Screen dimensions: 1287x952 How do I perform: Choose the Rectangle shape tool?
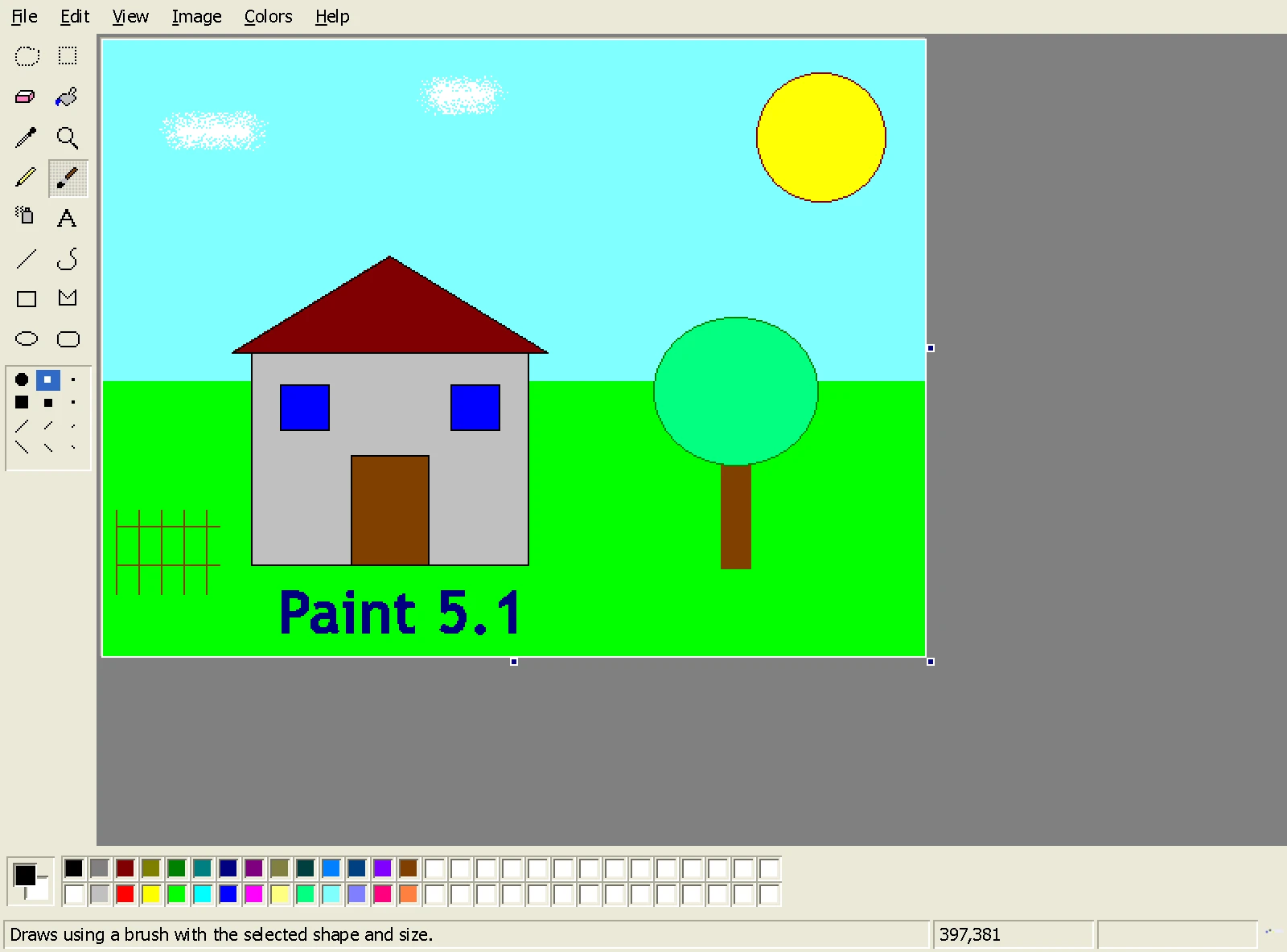click(x=27, y=298)
